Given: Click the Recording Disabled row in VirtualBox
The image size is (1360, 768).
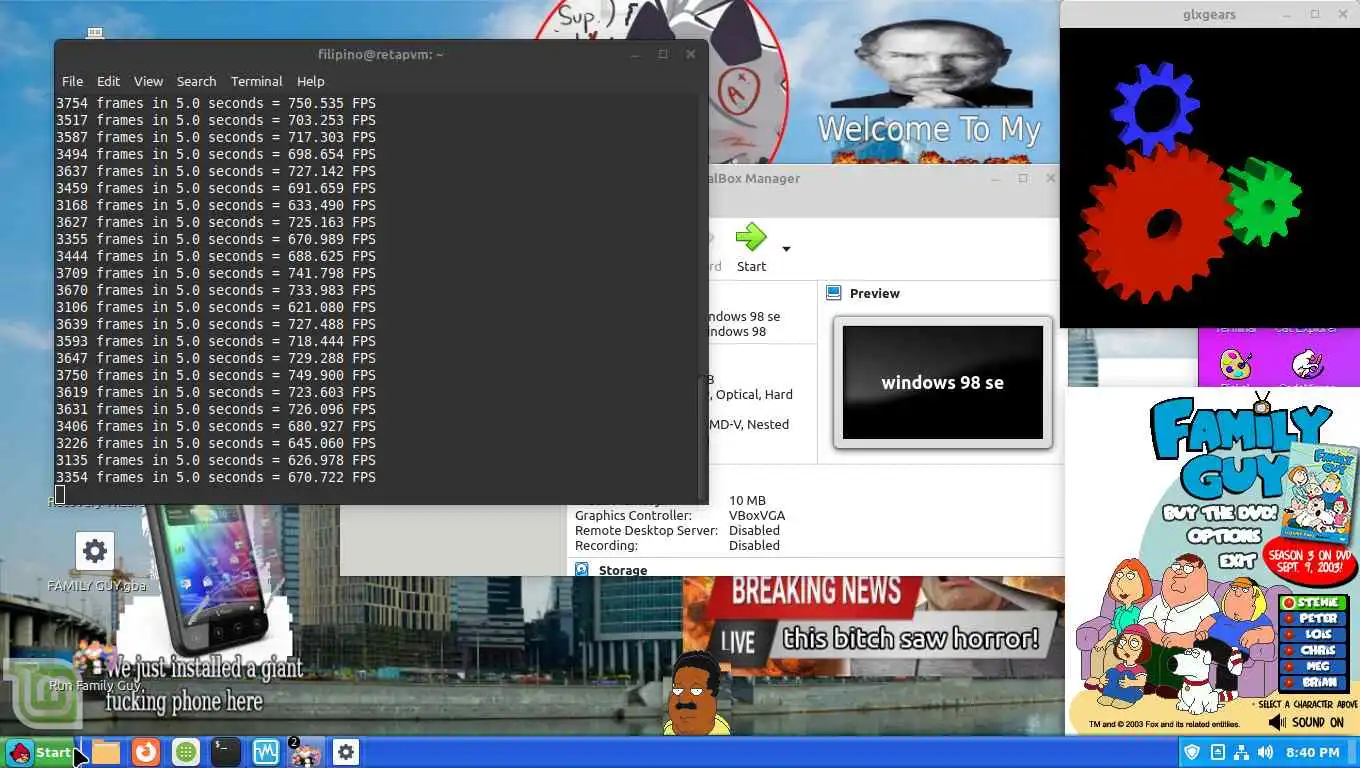Looking at the screenshot, I should [677, 546].
